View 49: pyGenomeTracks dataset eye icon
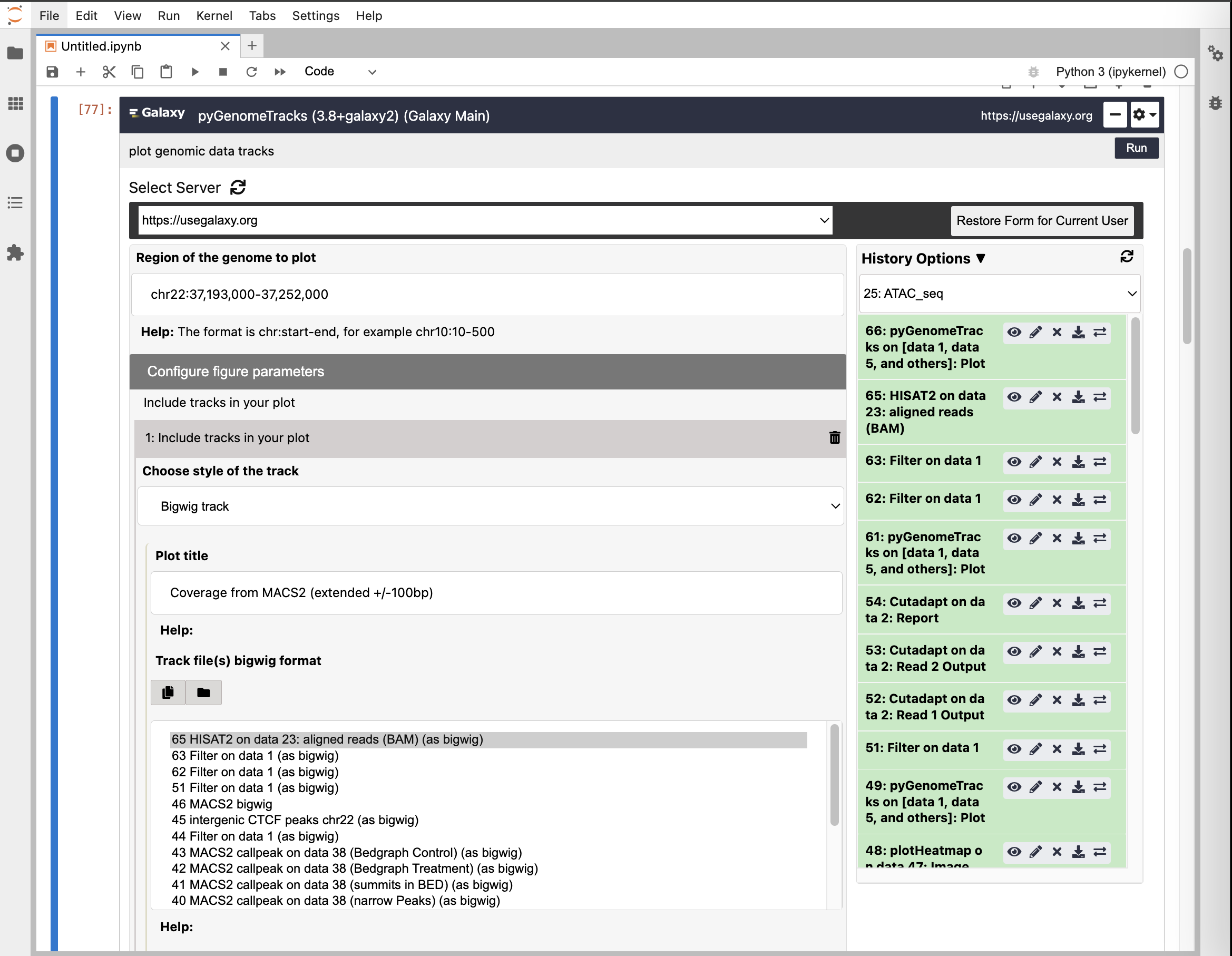The width and height of the screenshot is (1232, 956). click(1014, 787)
